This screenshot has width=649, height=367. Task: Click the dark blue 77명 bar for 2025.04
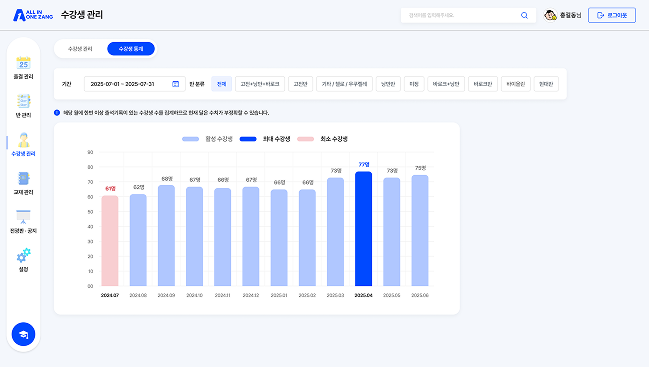coord(363,229)
